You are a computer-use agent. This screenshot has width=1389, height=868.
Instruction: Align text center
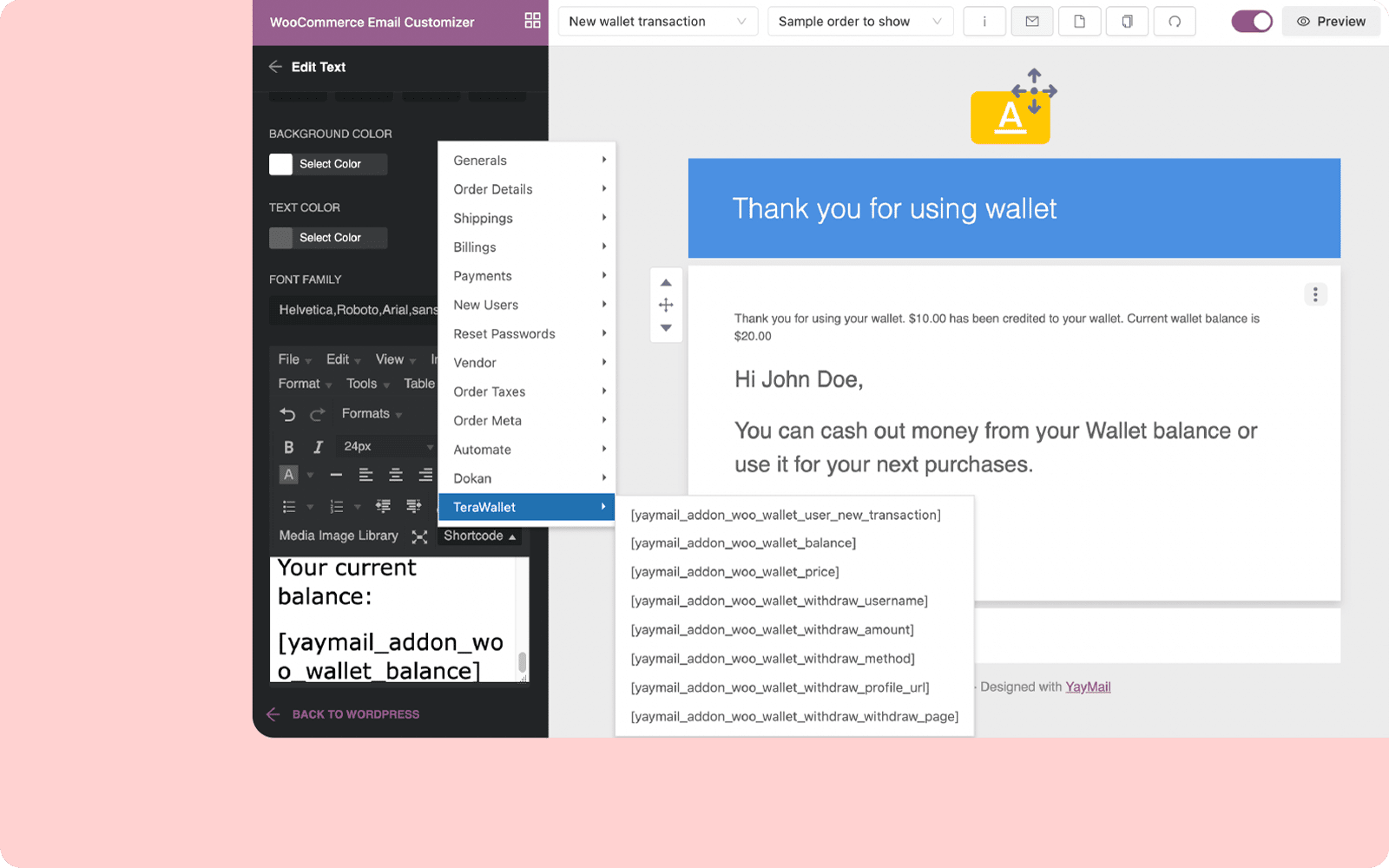click(396, 475)
